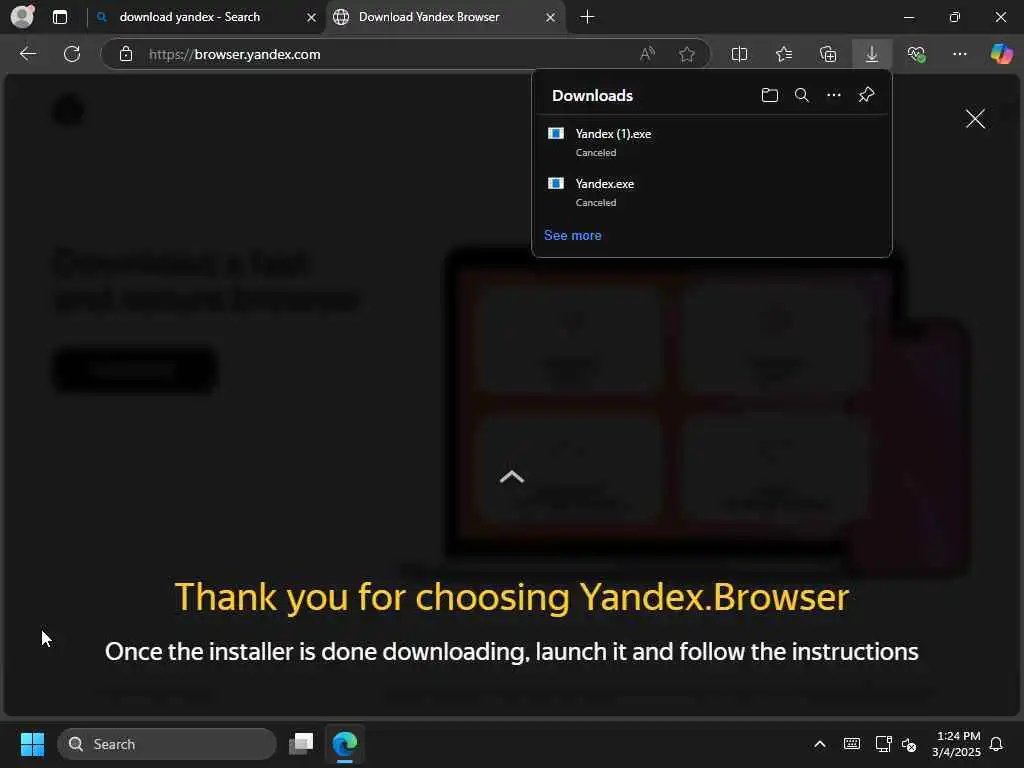Open the muted volume tray icon
The height and width of the screenshot is (768, 1024).
(x=909, y=744)
